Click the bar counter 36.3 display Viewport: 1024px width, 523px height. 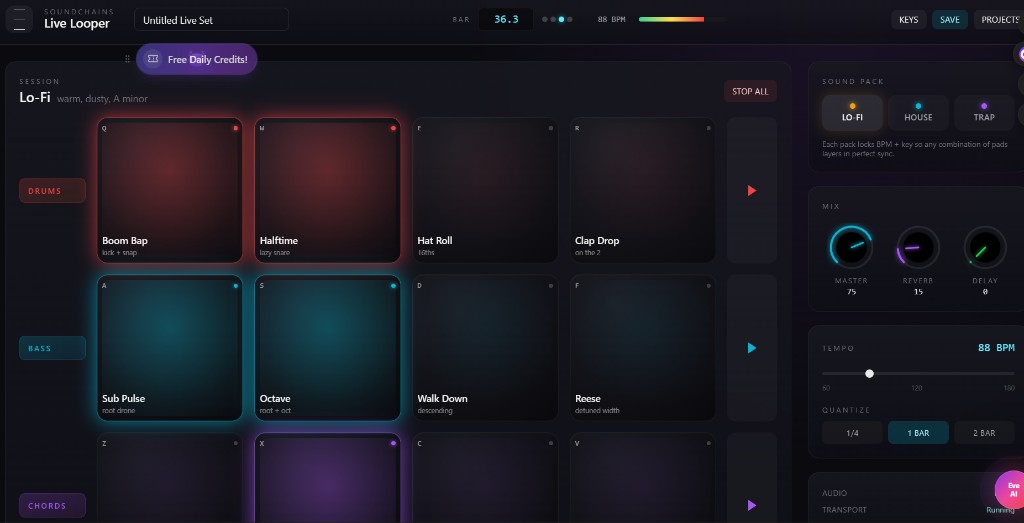506,19
